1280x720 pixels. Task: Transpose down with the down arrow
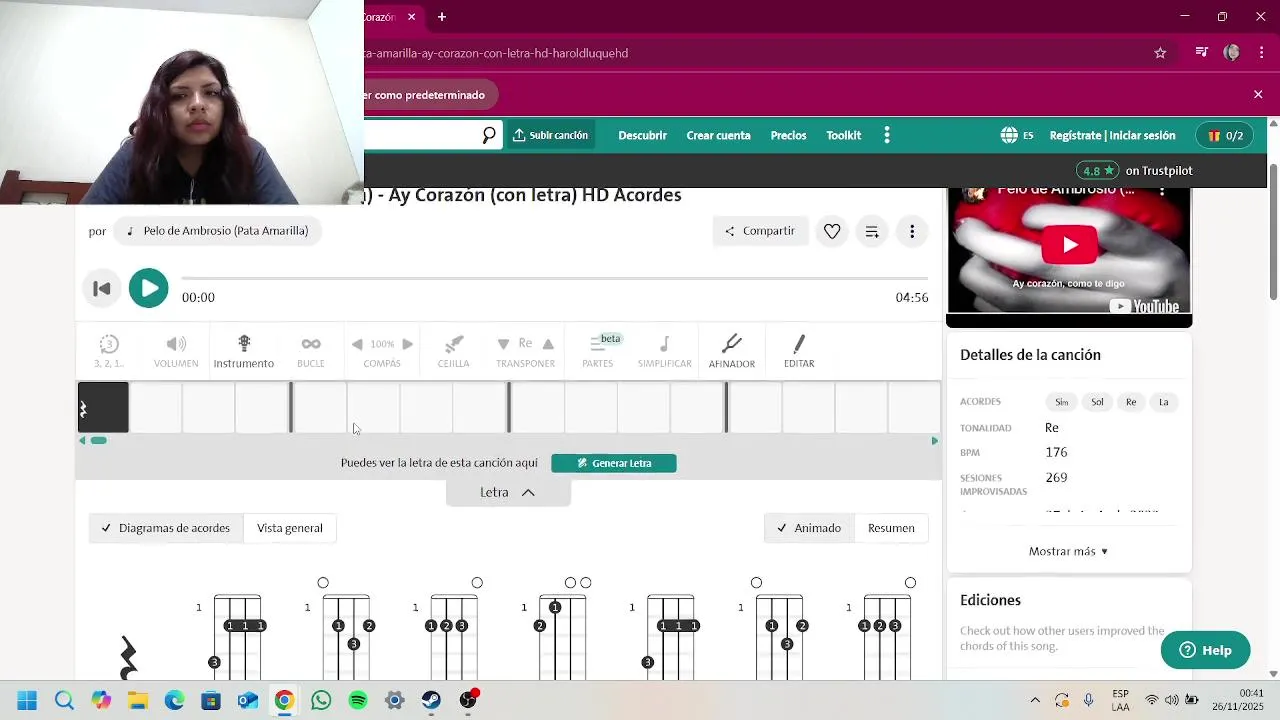503,344
